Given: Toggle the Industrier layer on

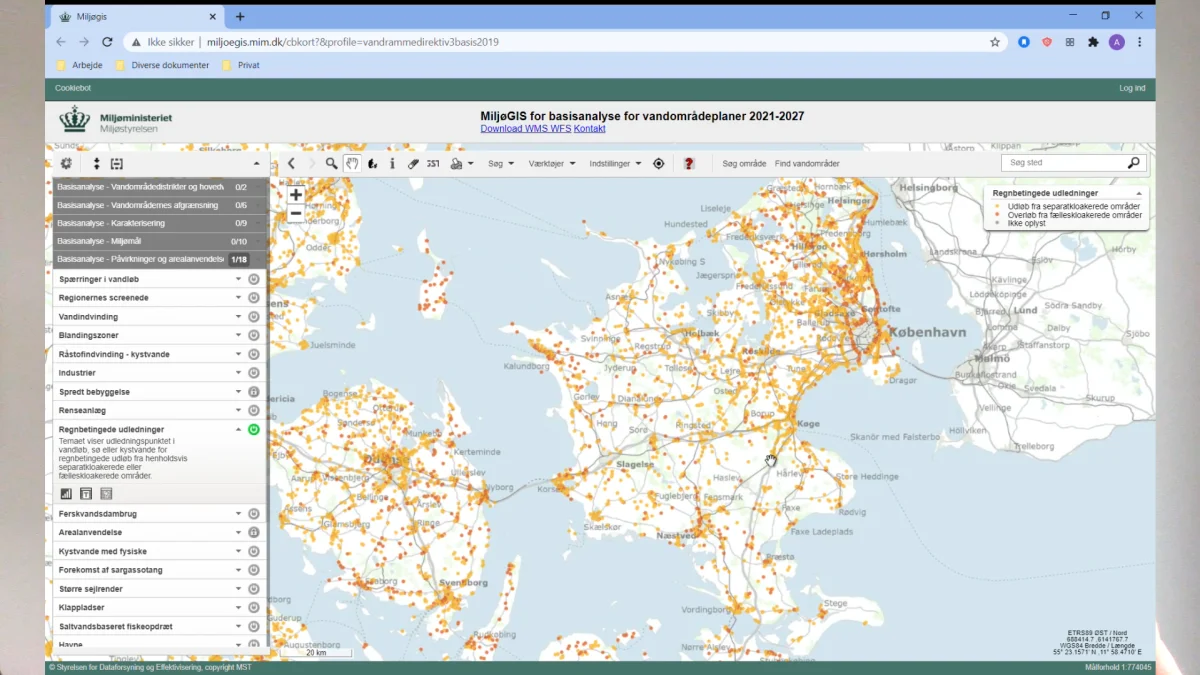Looking at the screenshot, I should pyautogui.click(x=254, y=373).
